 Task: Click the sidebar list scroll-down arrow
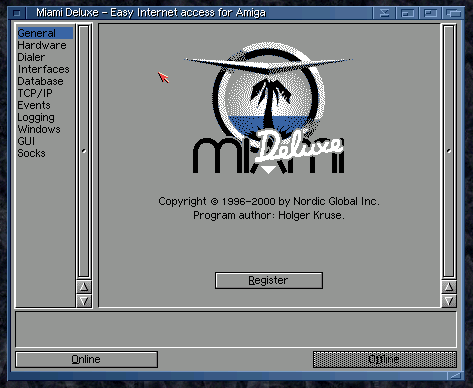(x=84, y=301)
